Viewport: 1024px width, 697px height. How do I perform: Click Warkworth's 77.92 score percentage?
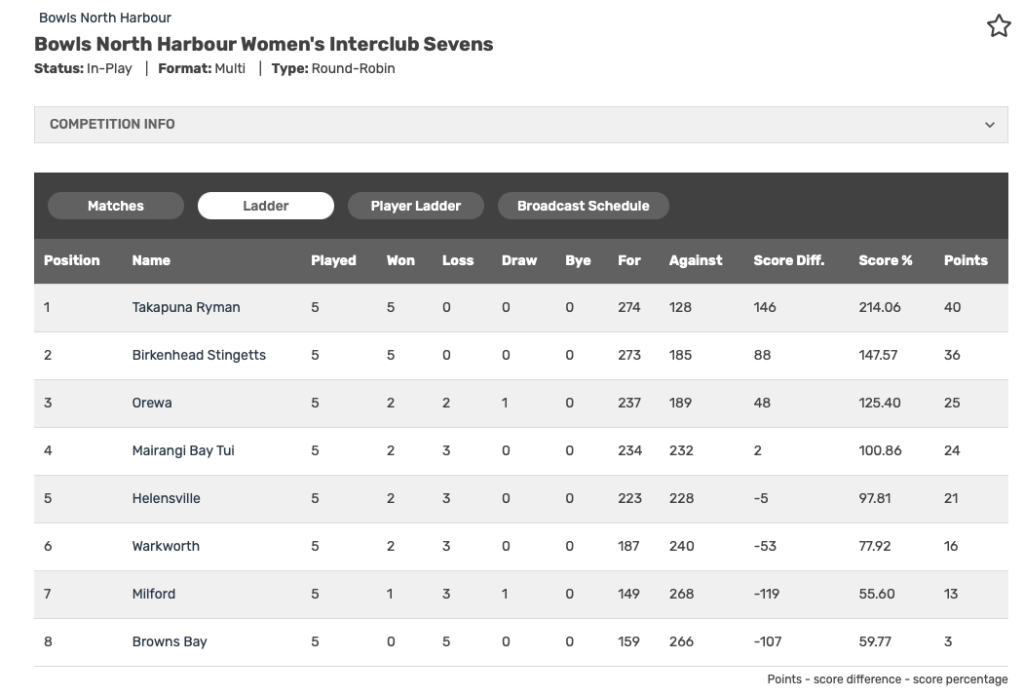(874, 545)
